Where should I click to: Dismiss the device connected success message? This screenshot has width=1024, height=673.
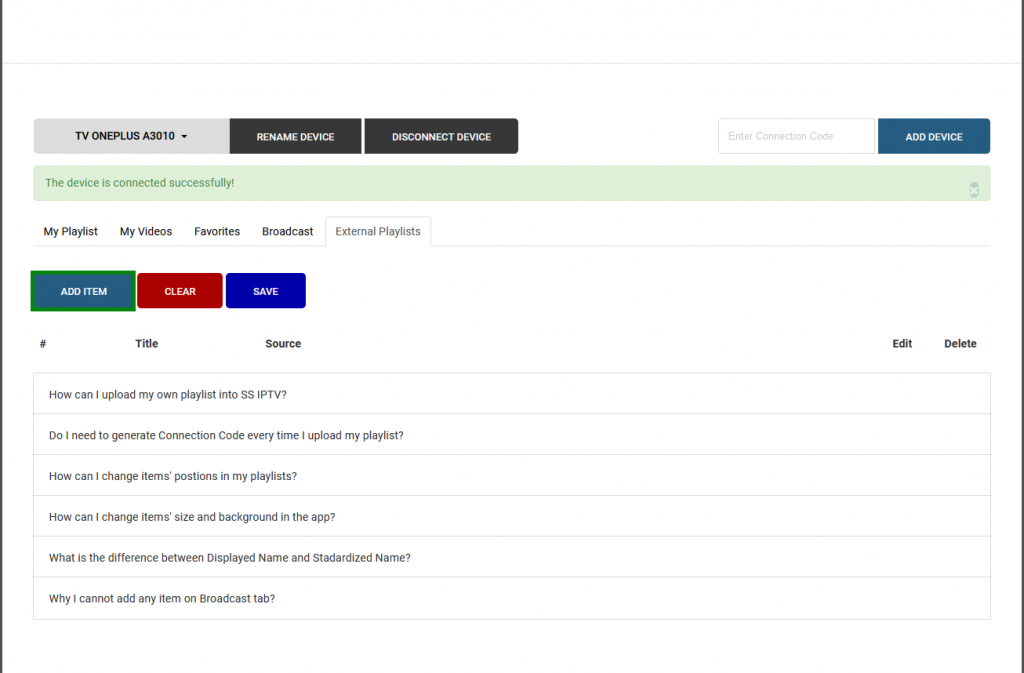pos(974,190)
